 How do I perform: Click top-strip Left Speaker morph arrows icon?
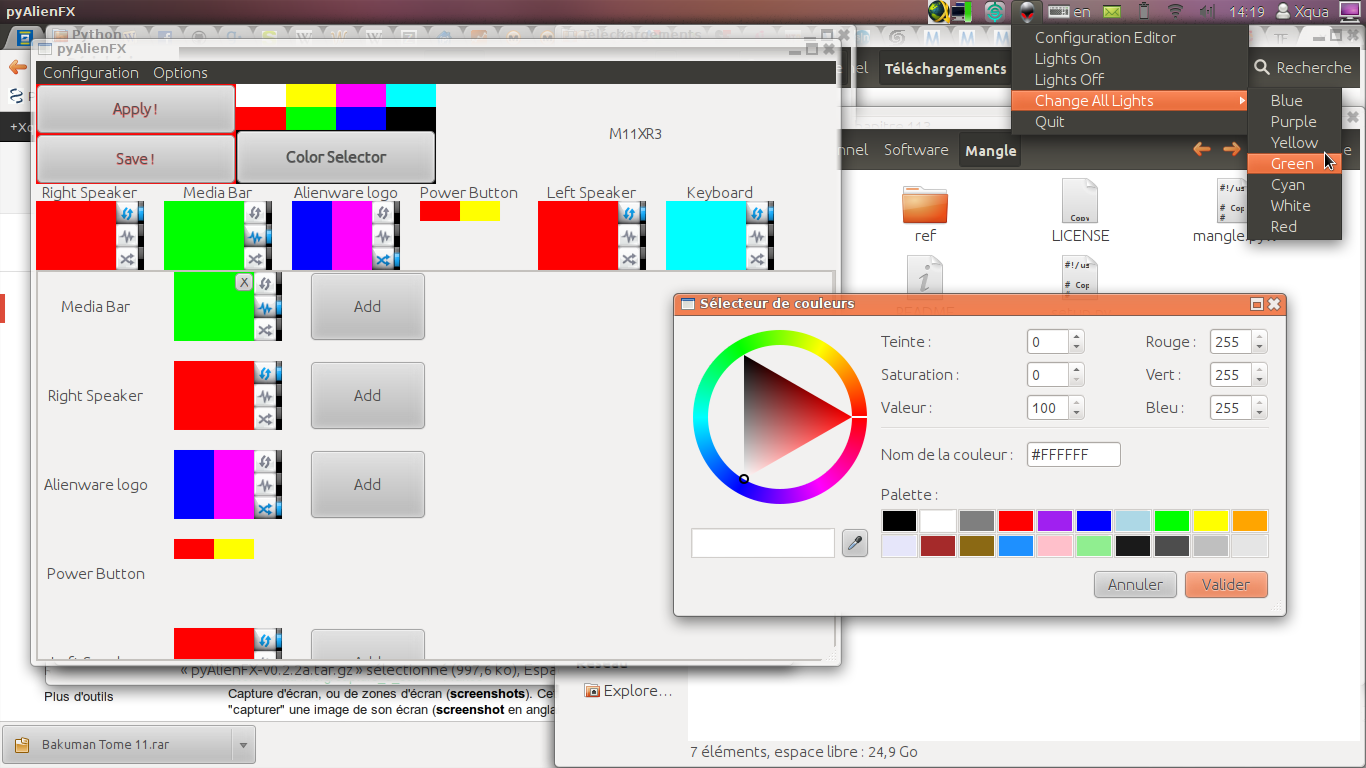click(629, 213)
